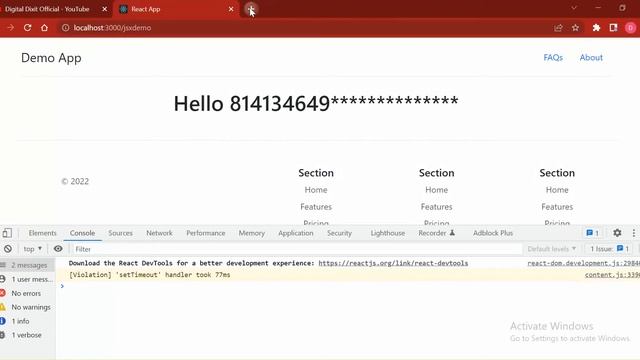This screenshot has height=360, width=640.
Task: Switch to the Adblock Plus DevTools tab
Action: click(x=493, y=233)
